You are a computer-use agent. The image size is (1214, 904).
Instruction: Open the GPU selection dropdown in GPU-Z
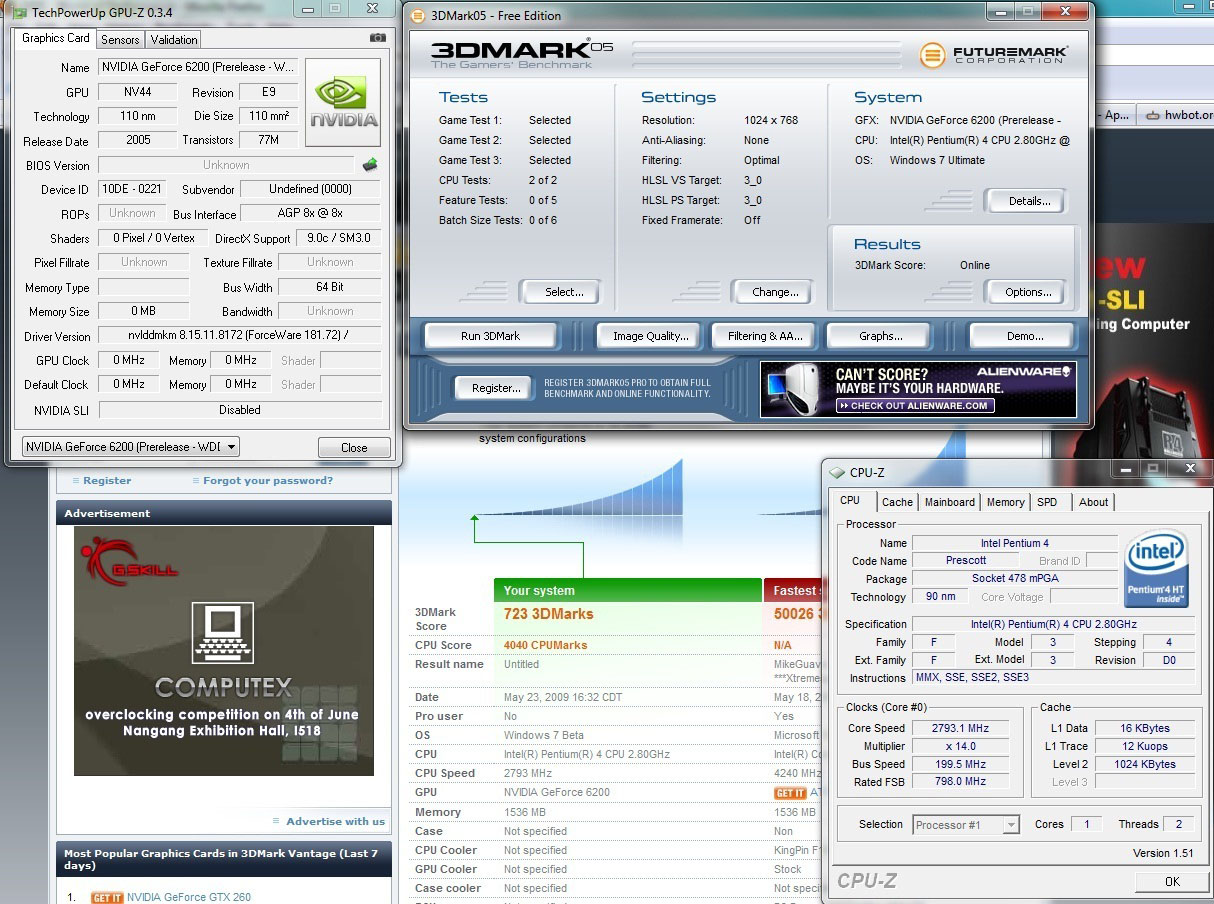pyautogui.click(x=131, y=447)
